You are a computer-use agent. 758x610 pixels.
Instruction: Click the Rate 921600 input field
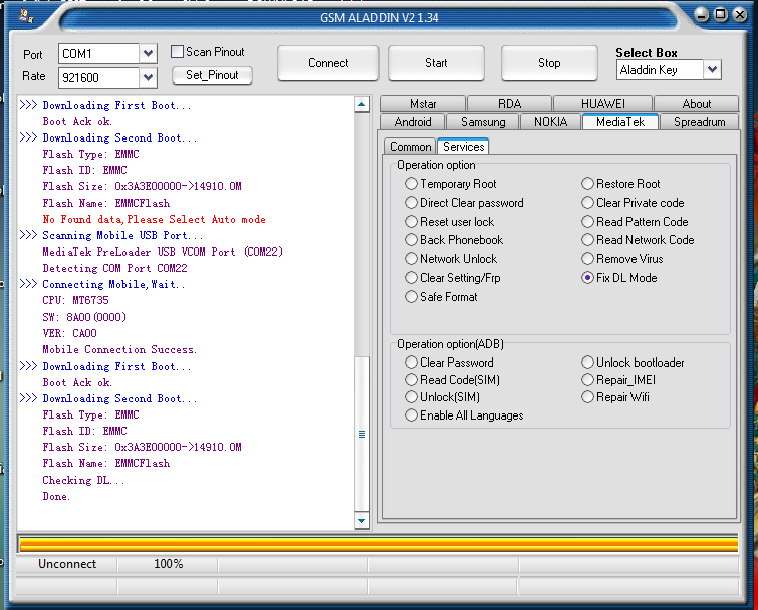[99, 77]
